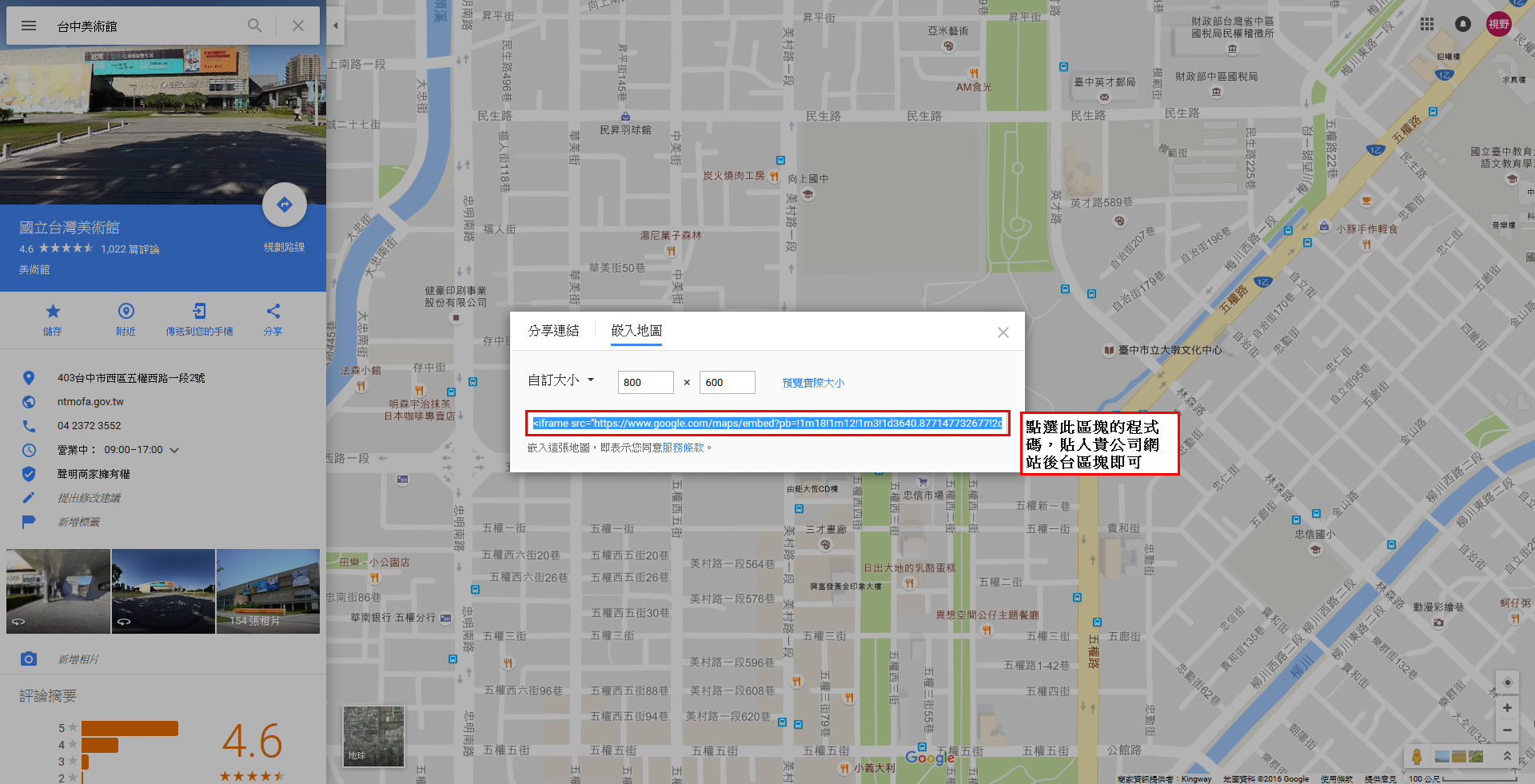
Task: Click the blue directions button
Action: coord(284,205)
